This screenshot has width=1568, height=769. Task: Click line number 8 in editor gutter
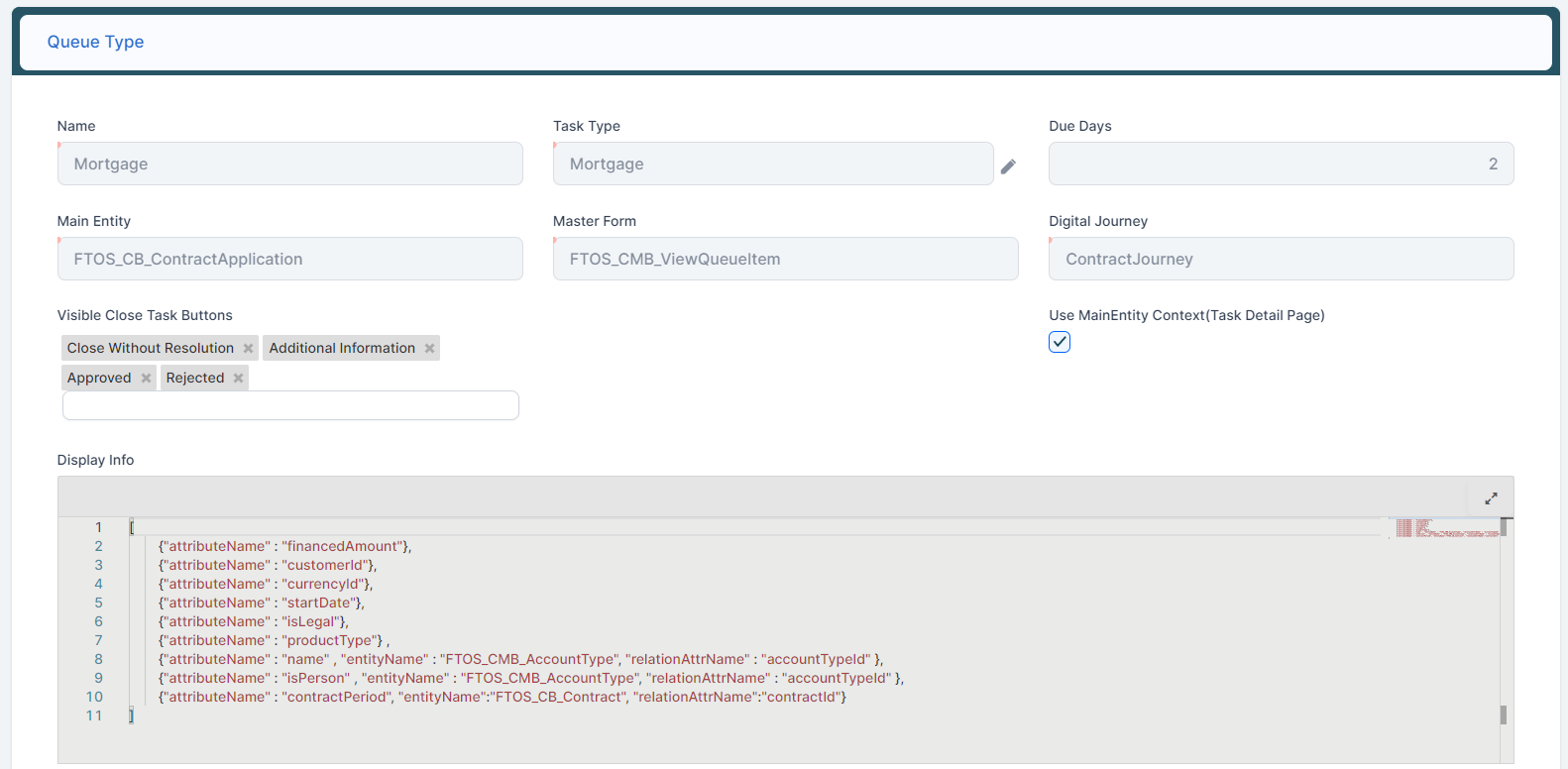pyautogui.click(x=98, y=659)
